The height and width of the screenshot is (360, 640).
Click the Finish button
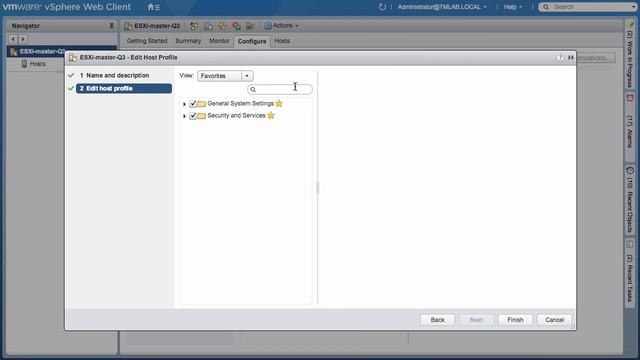[515, 320]
